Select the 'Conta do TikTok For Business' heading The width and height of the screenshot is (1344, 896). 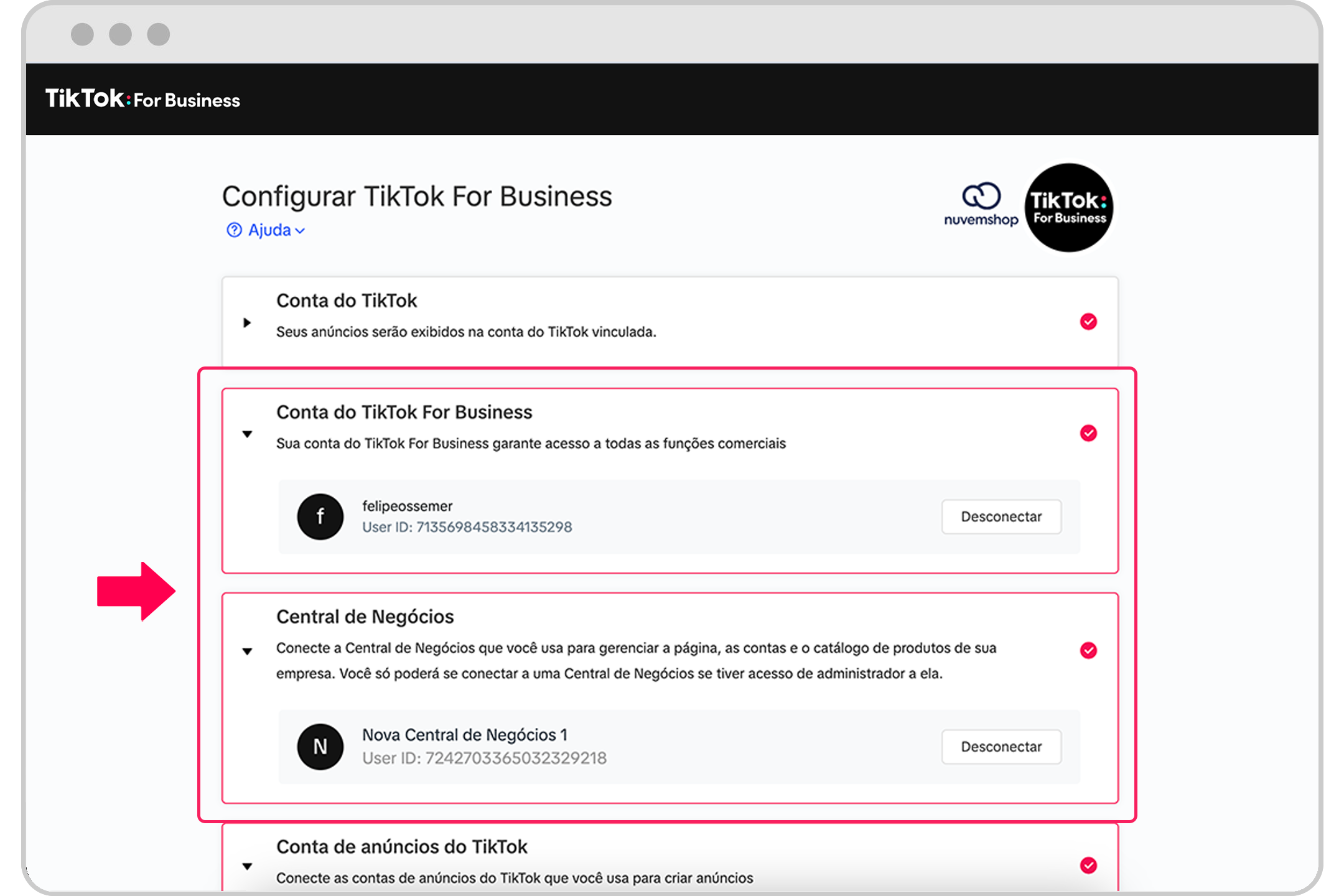pos(404,412)
